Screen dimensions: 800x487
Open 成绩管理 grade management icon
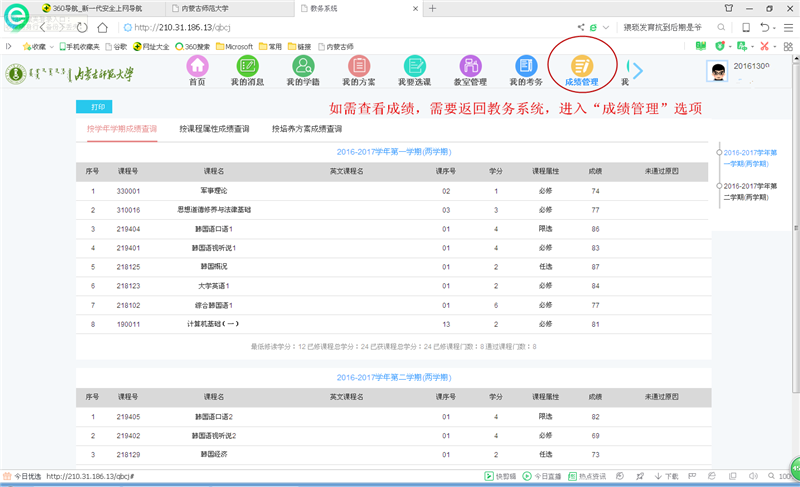[x=581, y=66]
